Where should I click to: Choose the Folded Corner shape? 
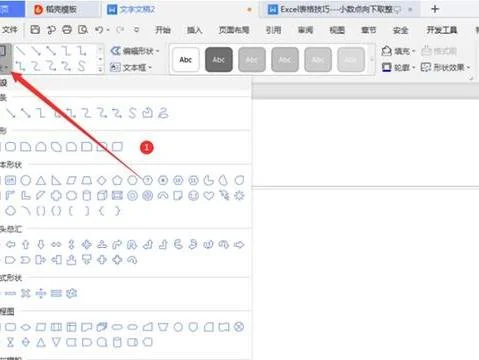[178, 195]
